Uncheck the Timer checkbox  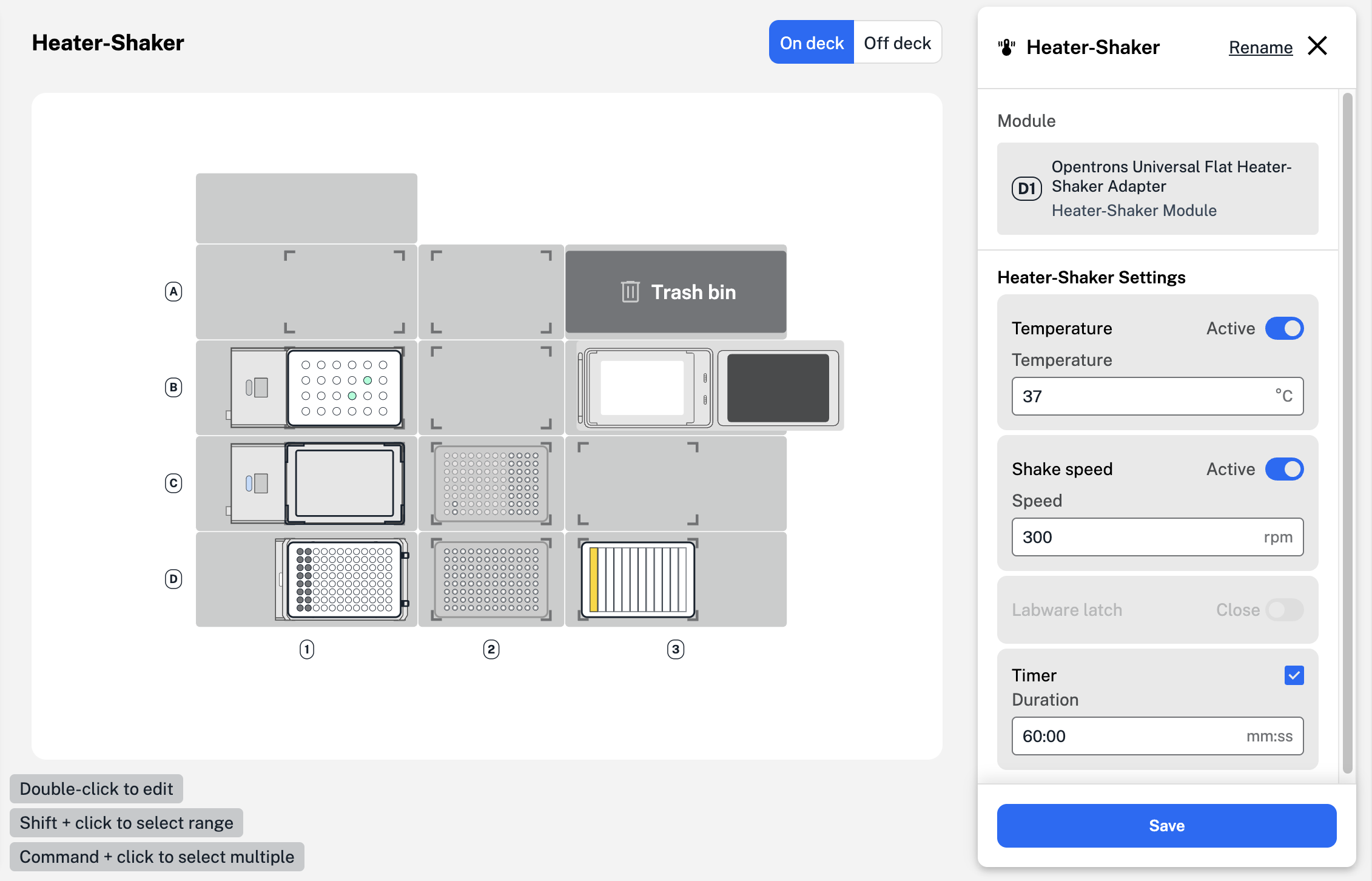point(1294,675)
